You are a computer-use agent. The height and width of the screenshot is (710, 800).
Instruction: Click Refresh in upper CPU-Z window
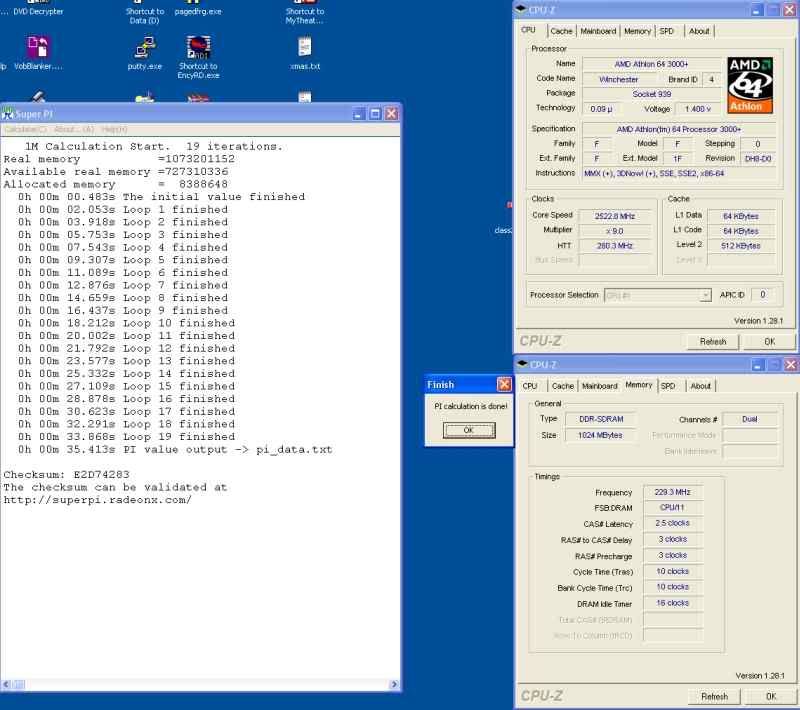713,342
